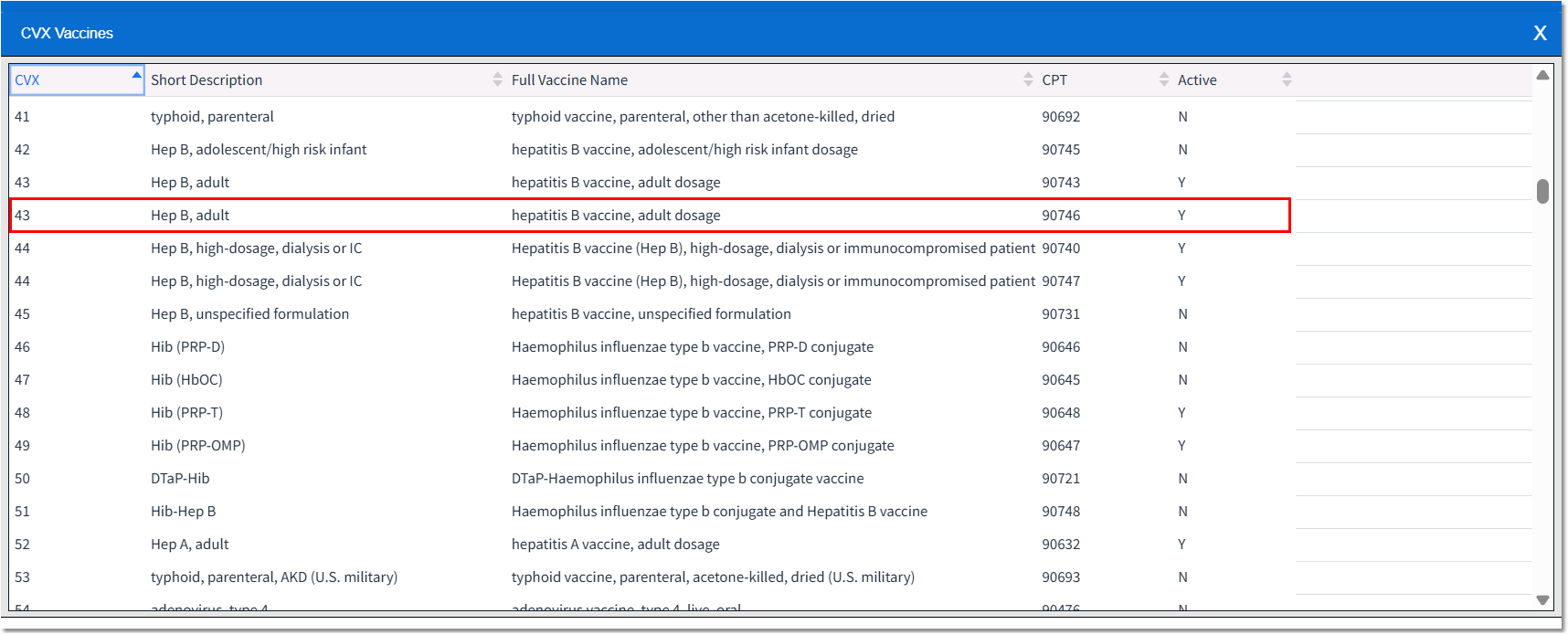Viewport: 1568px width, 635px height.
Task: Click CPT code 90731
Action: pyautogui.click(x=1061, y=313)
